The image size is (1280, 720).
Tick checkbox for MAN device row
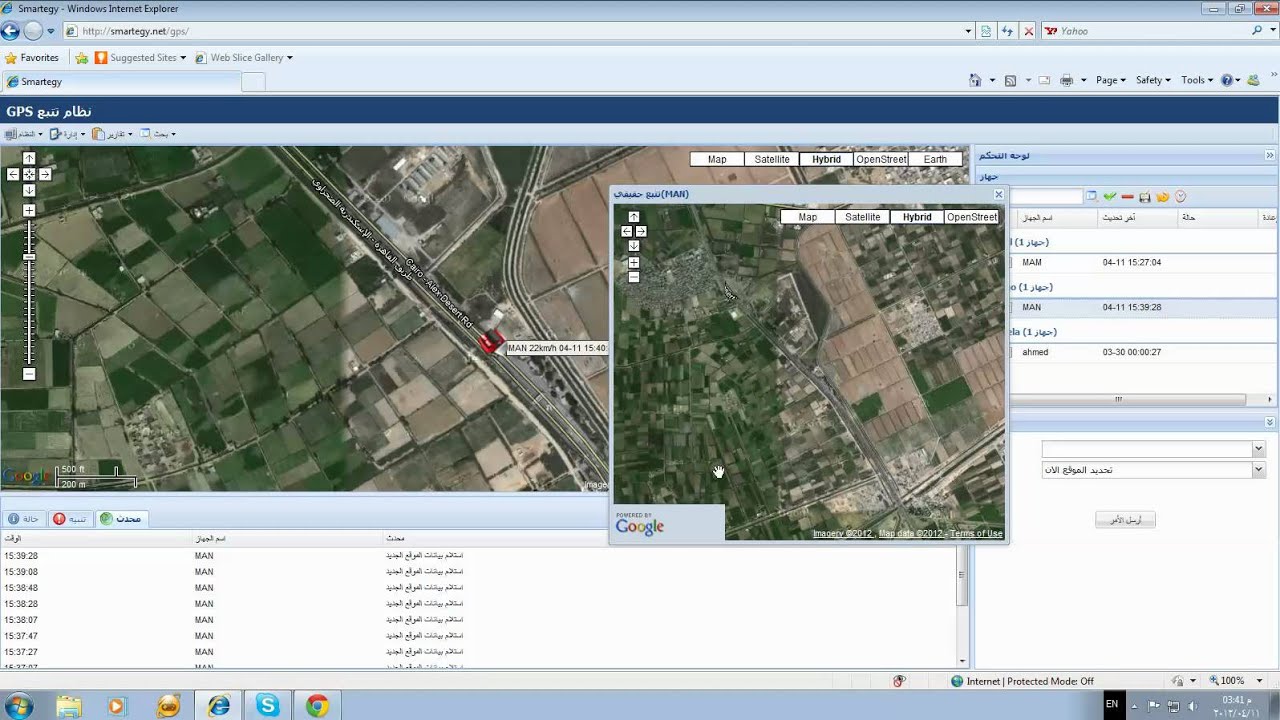click(1009, 307)
